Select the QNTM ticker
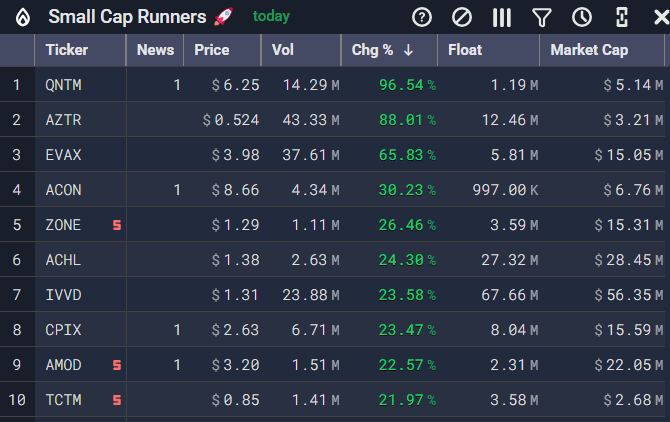670x422 pixels. (63, 85)
